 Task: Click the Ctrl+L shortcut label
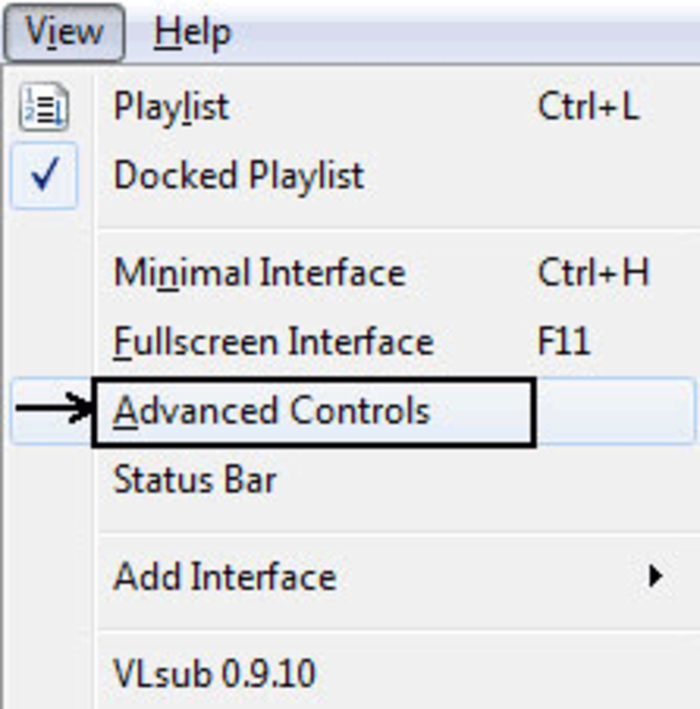point(589,107)
